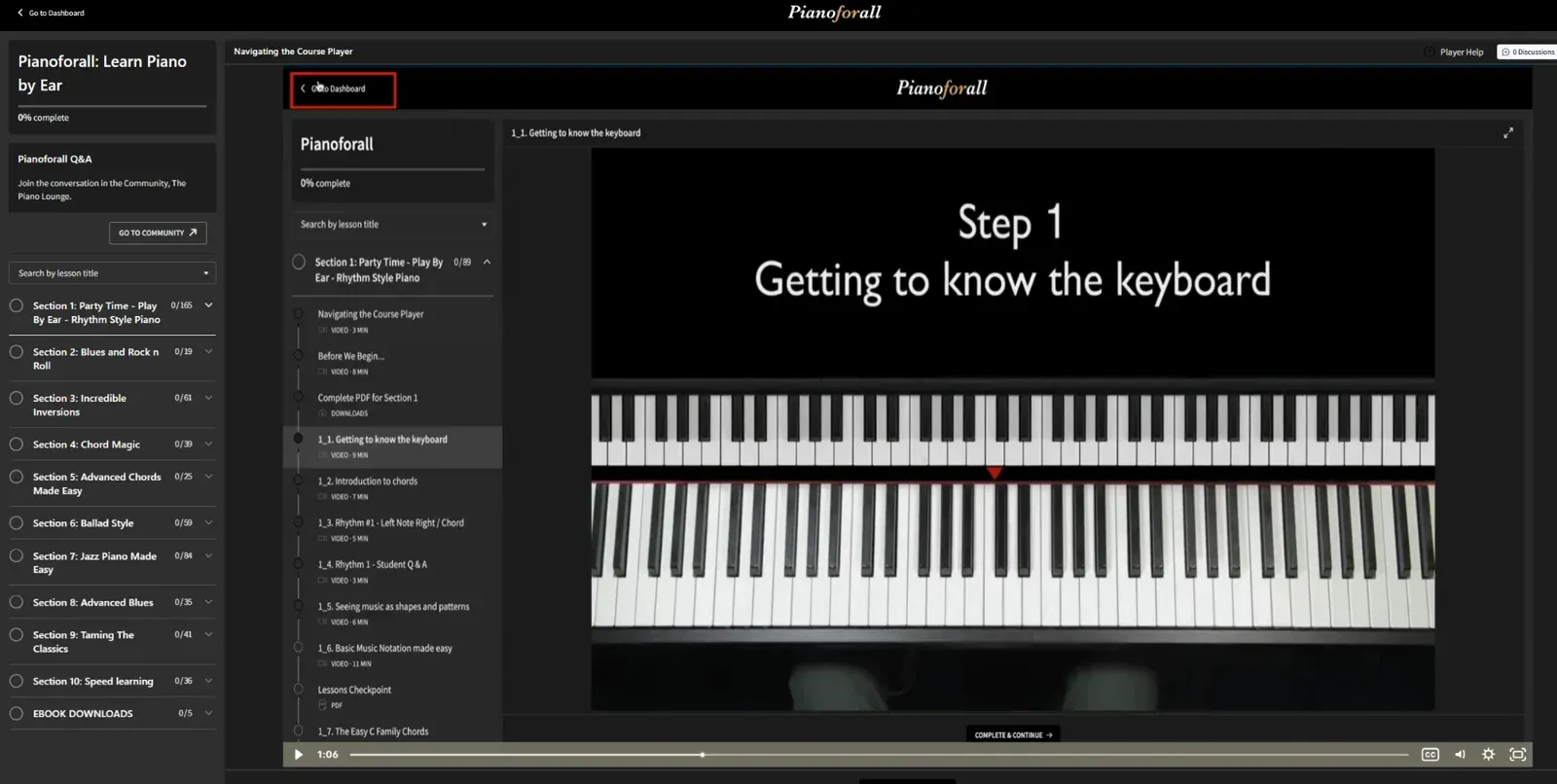Screen dimensions: 1557x784
Task: Click the Player Help text link
Action: (x=1462, y=53)
